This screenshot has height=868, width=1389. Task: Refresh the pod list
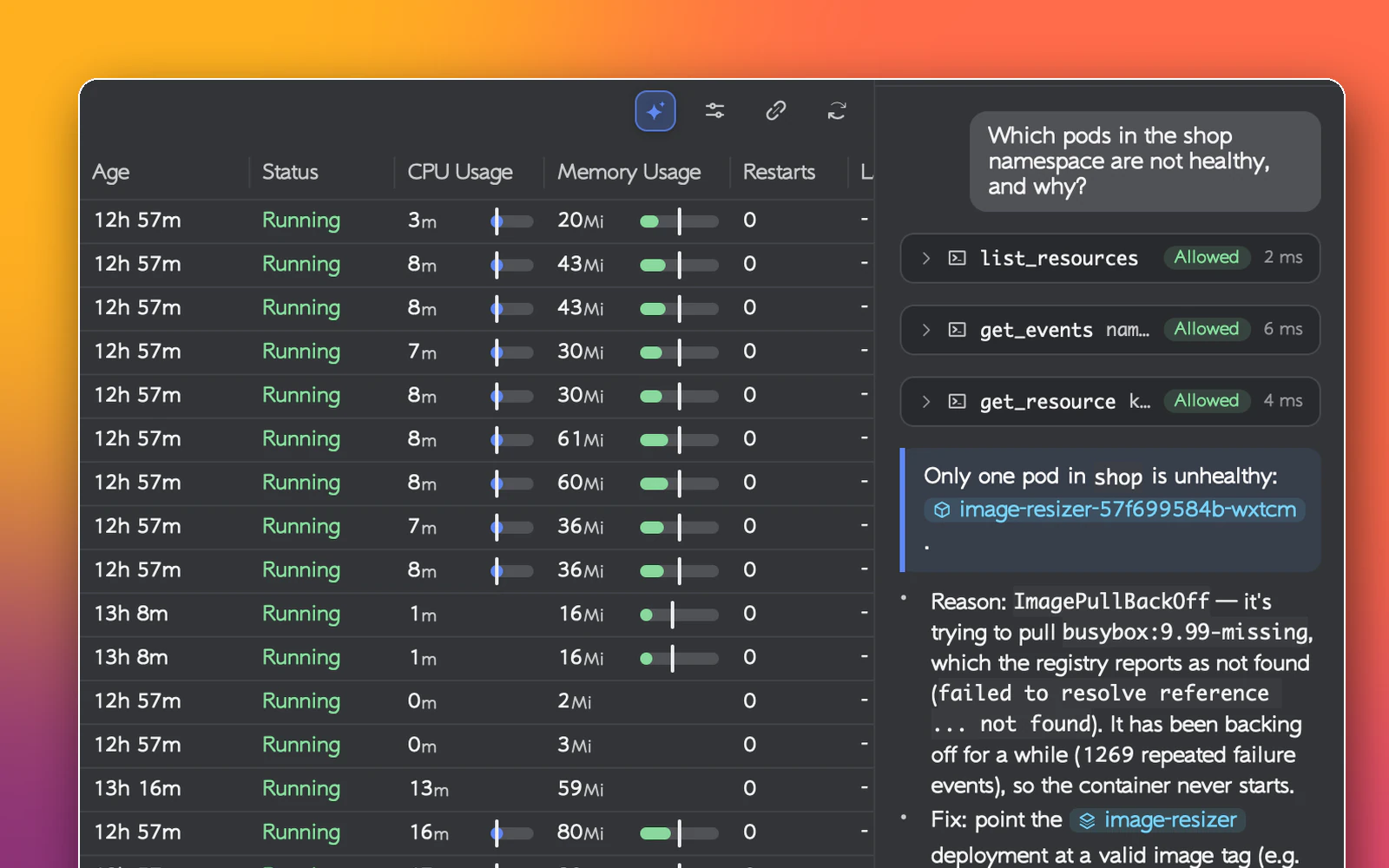[837, 111]
